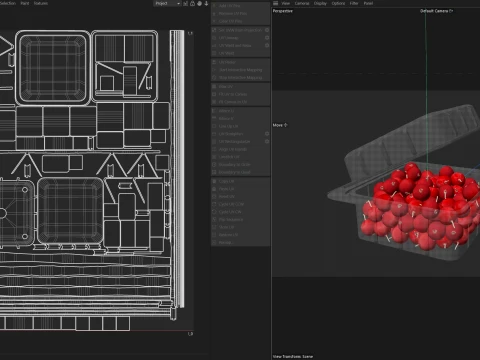Open the viewport hamburger menu icon
This screenshot has height=360, width=480.
coord(275,3)
